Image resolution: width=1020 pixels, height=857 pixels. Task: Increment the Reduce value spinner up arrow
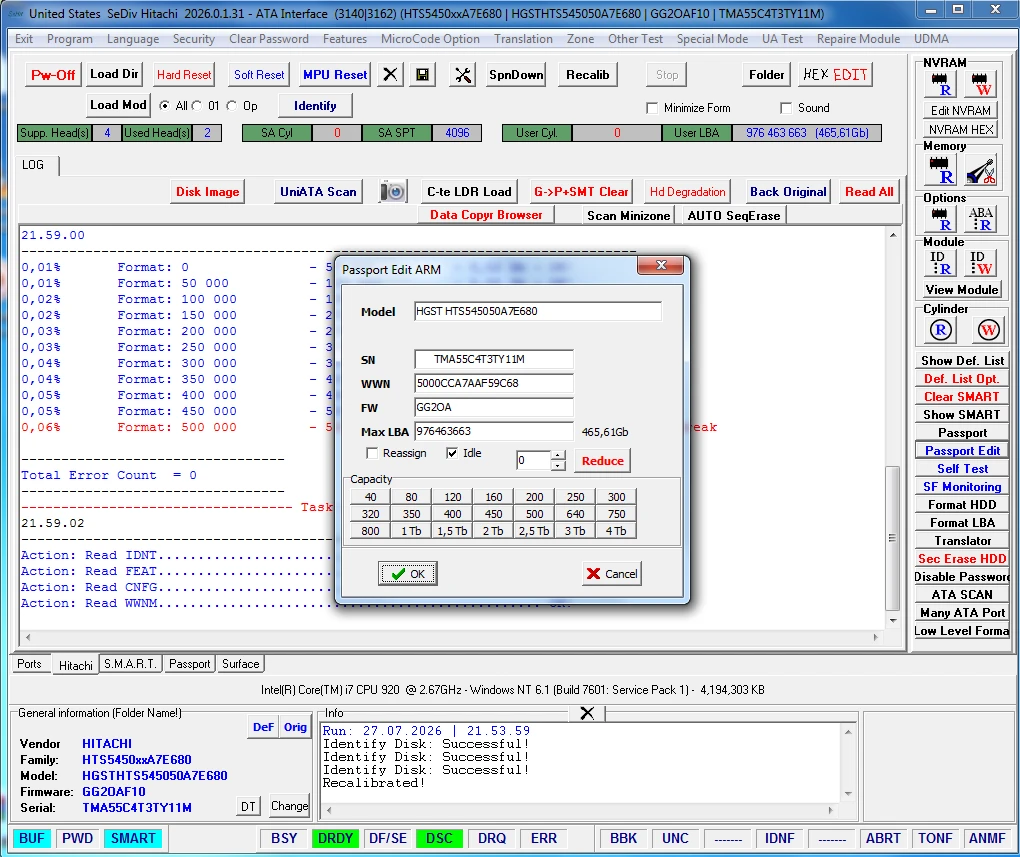point(557,455)
